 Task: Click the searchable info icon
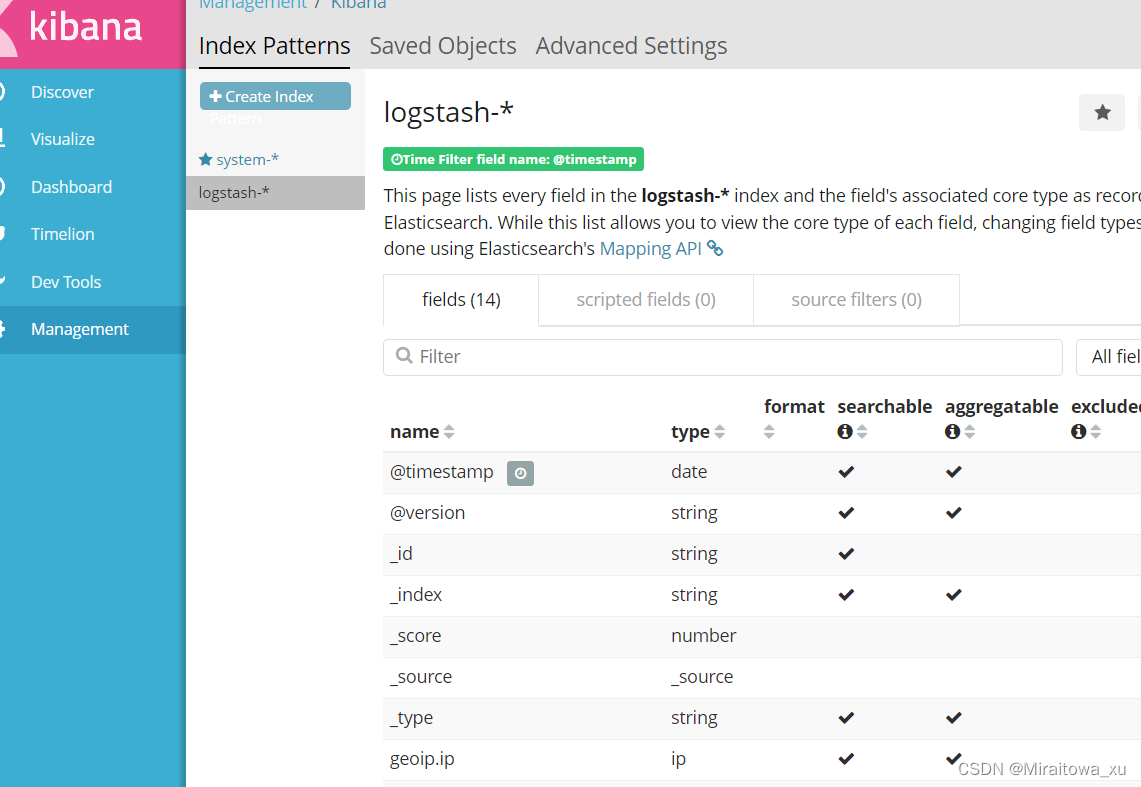[845, 432]
